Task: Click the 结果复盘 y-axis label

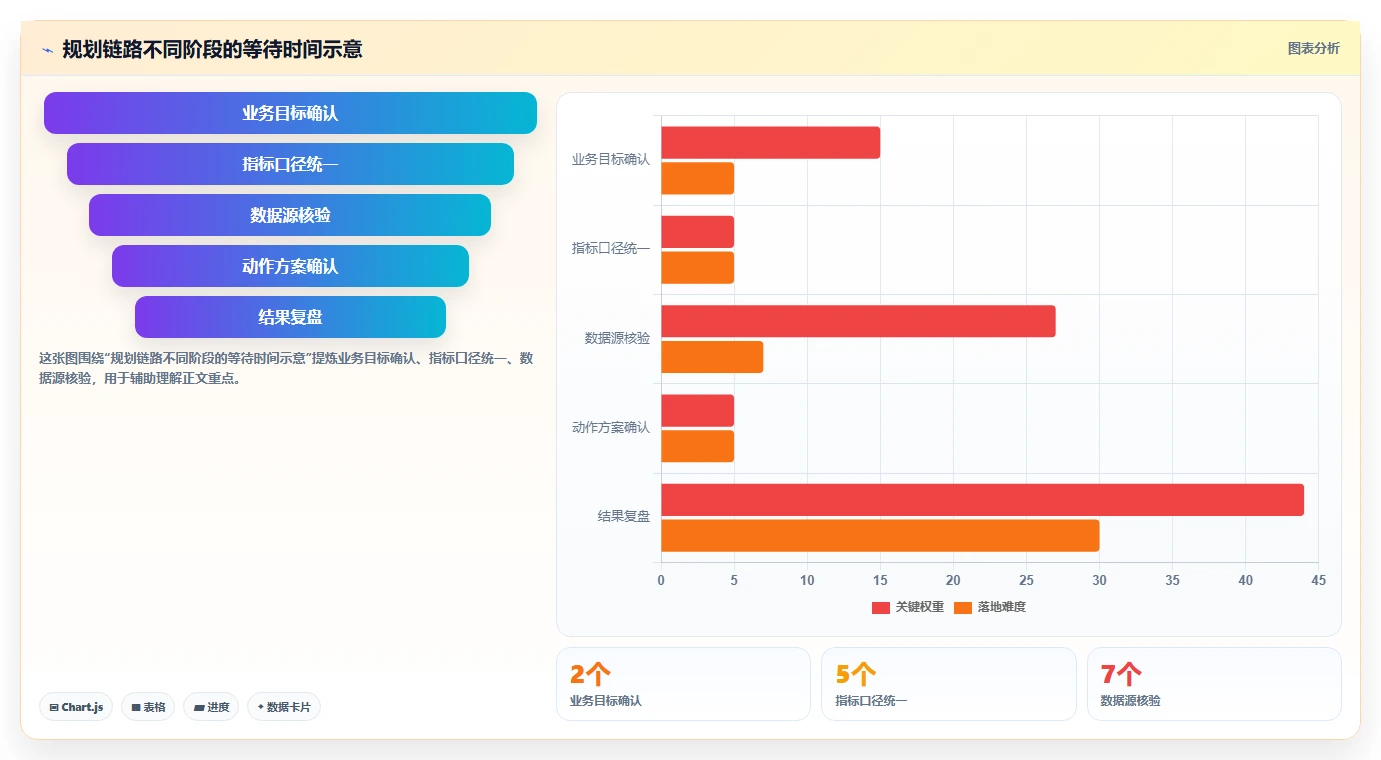Action: 624,517
